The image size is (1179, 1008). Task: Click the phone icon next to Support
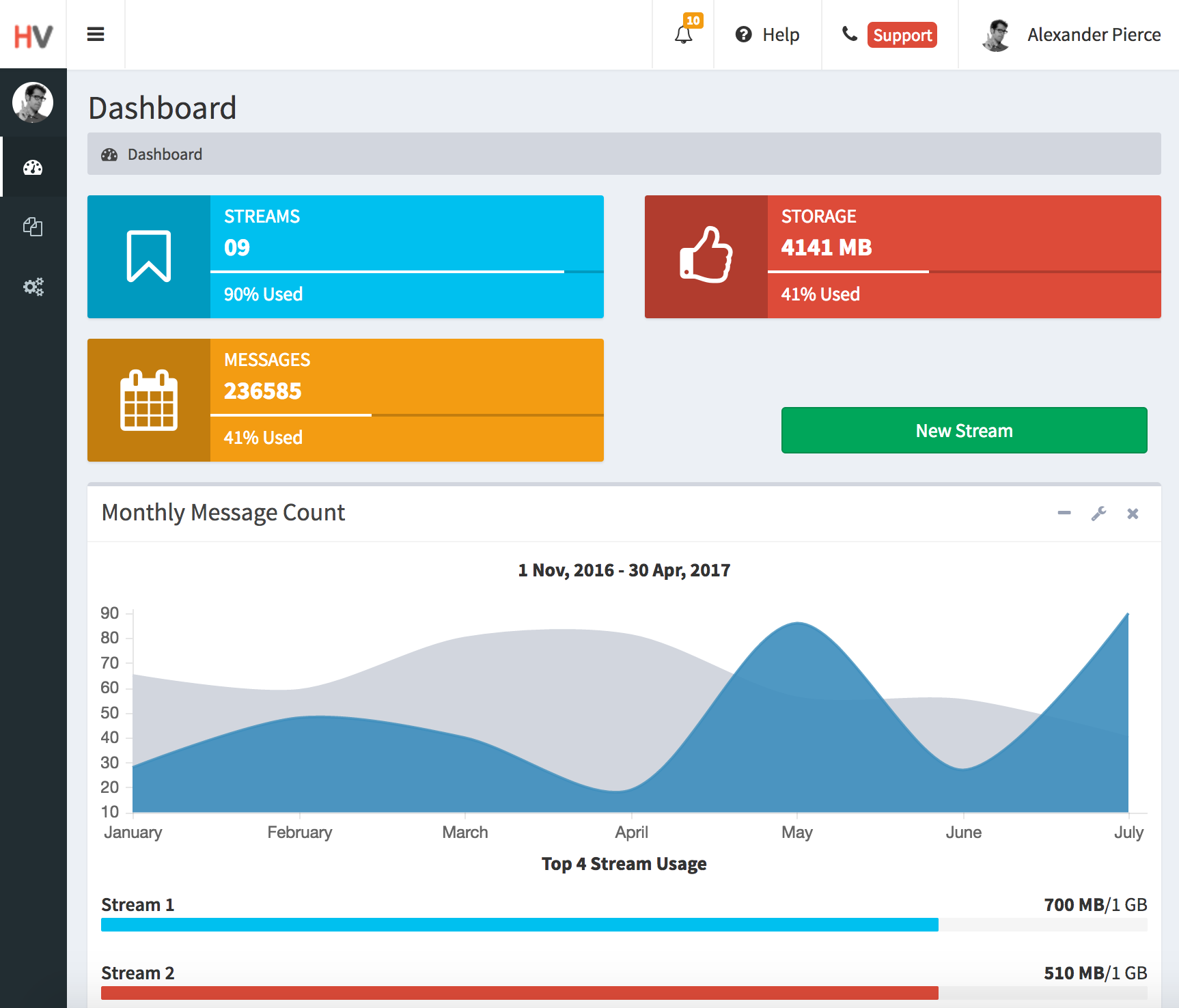point(849,34)
